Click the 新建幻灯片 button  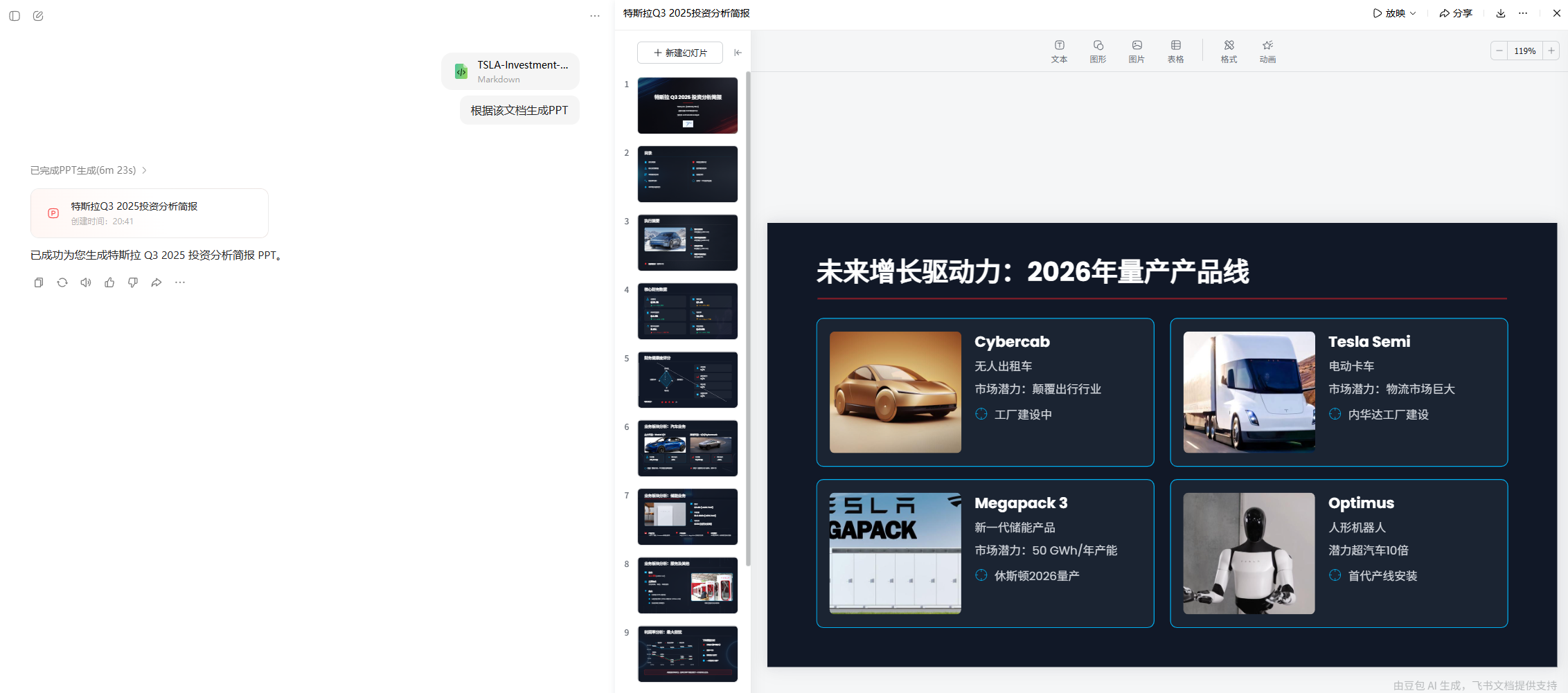point(680,53)
